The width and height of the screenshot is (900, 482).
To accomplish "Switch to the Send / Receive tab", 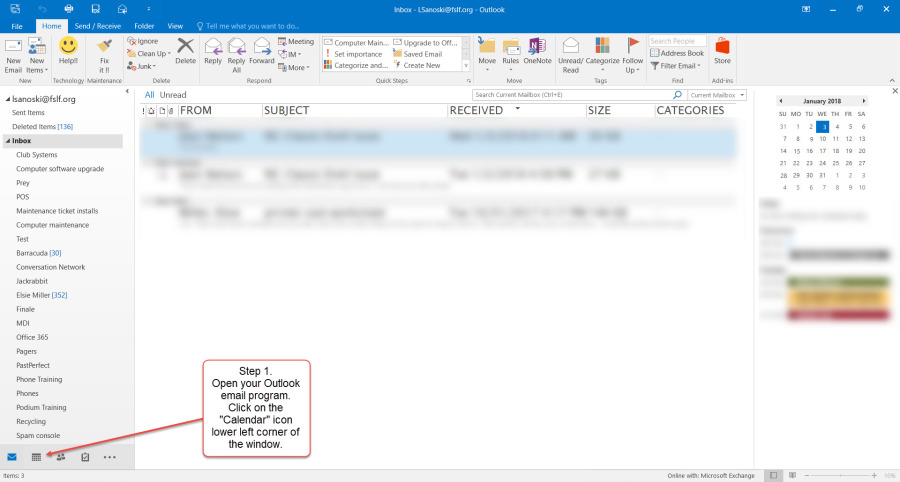I will [98, 26].
